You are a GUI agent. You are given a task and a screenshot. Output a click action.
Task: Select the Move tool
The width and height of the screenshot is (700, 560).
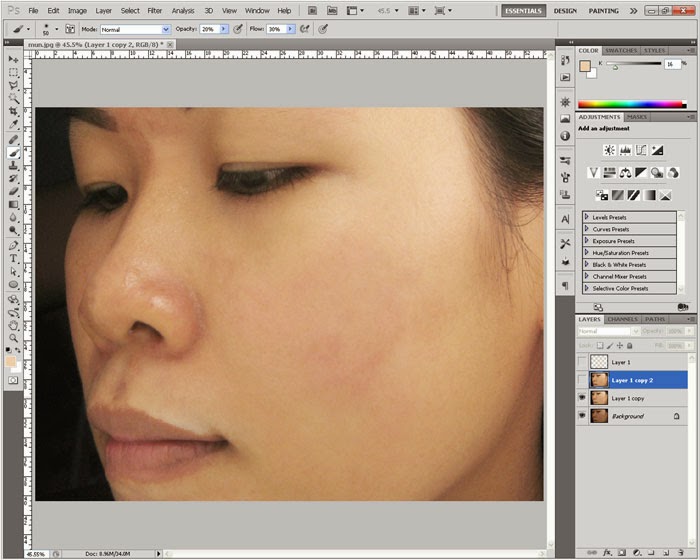coord(13,59)
